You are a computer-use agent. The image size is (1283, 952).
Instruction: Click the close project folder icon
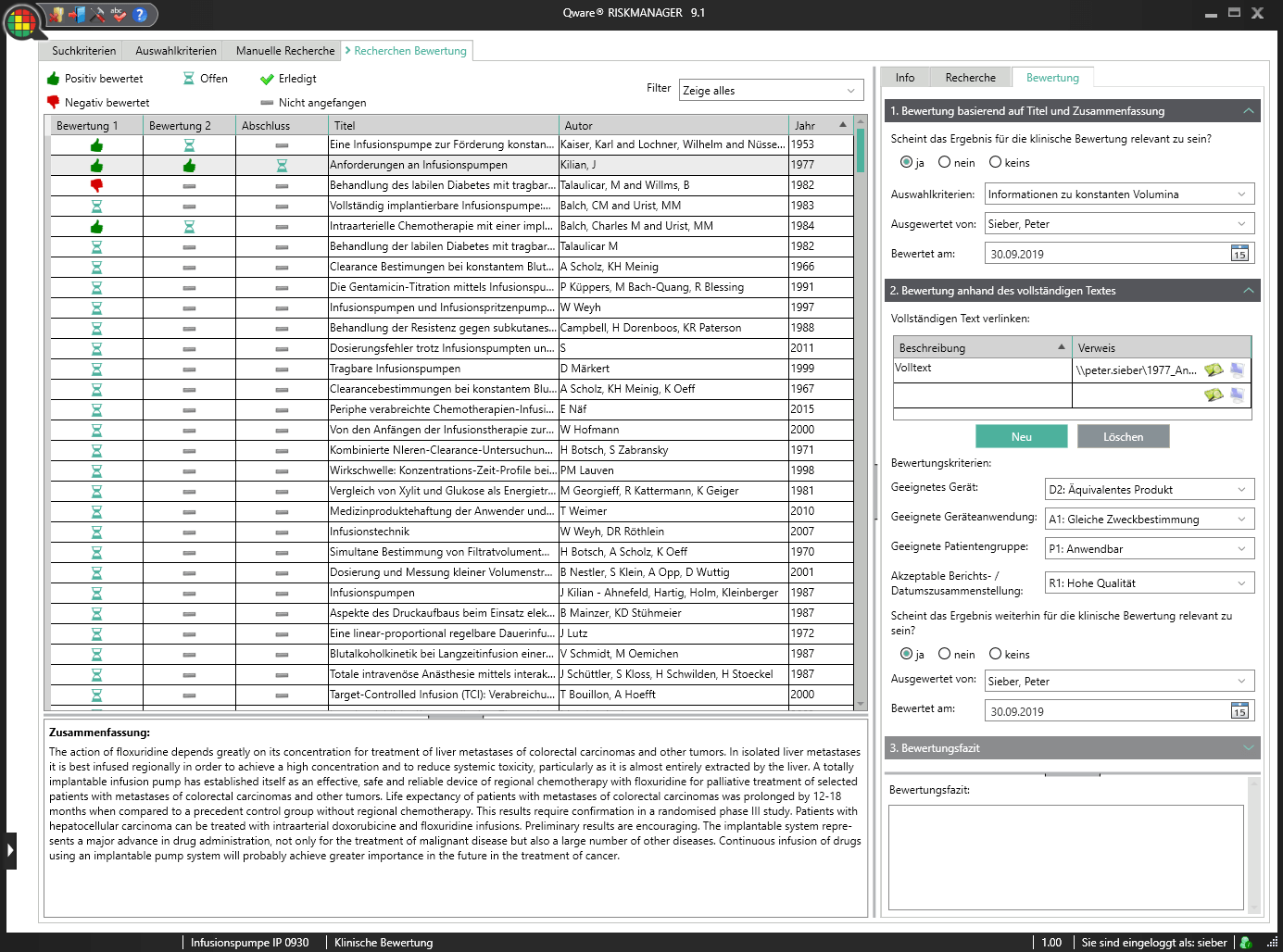point(57,14)
